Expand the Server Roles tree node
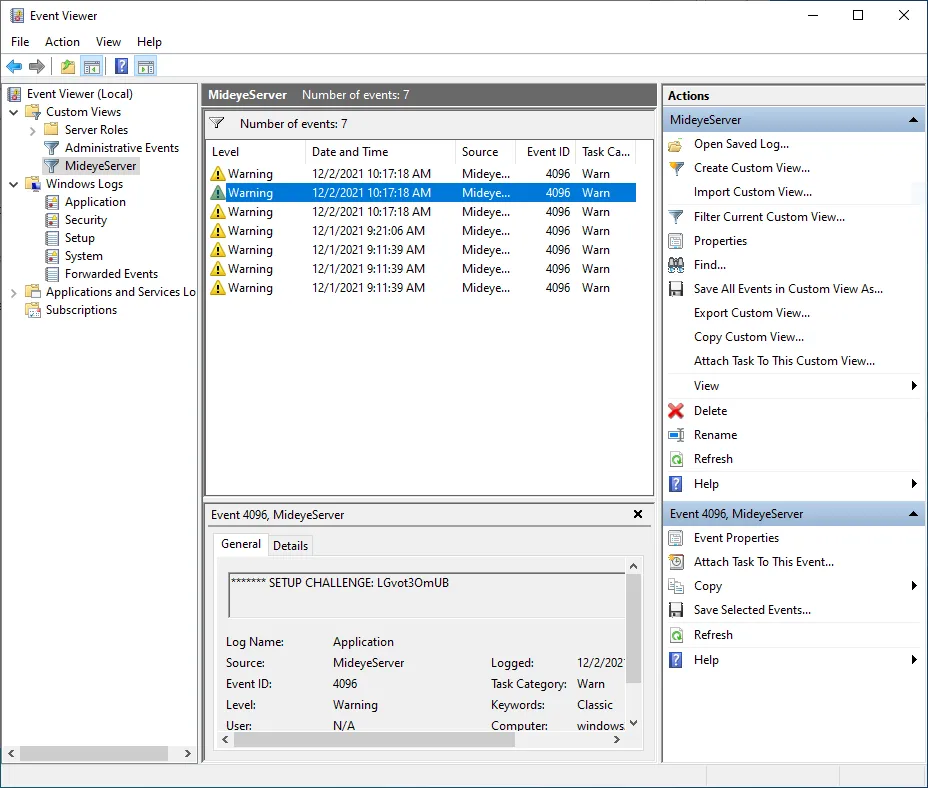Image resolution: width=928 pixels, height=788 pixels. pyautogui.click(x=30, y=129)
